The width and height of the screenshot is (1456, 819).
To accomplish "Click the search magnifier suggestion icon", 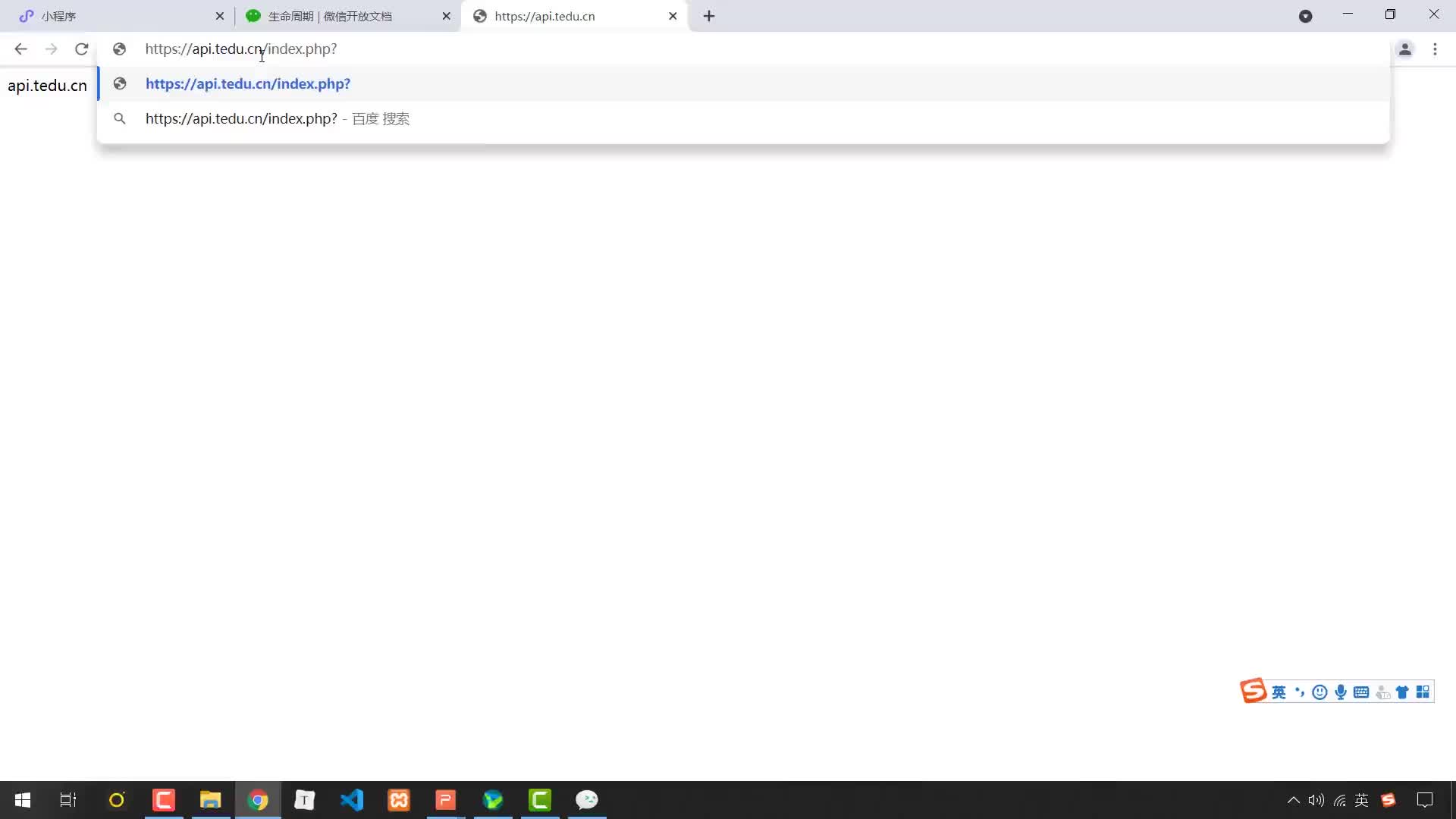I will 119,118.
